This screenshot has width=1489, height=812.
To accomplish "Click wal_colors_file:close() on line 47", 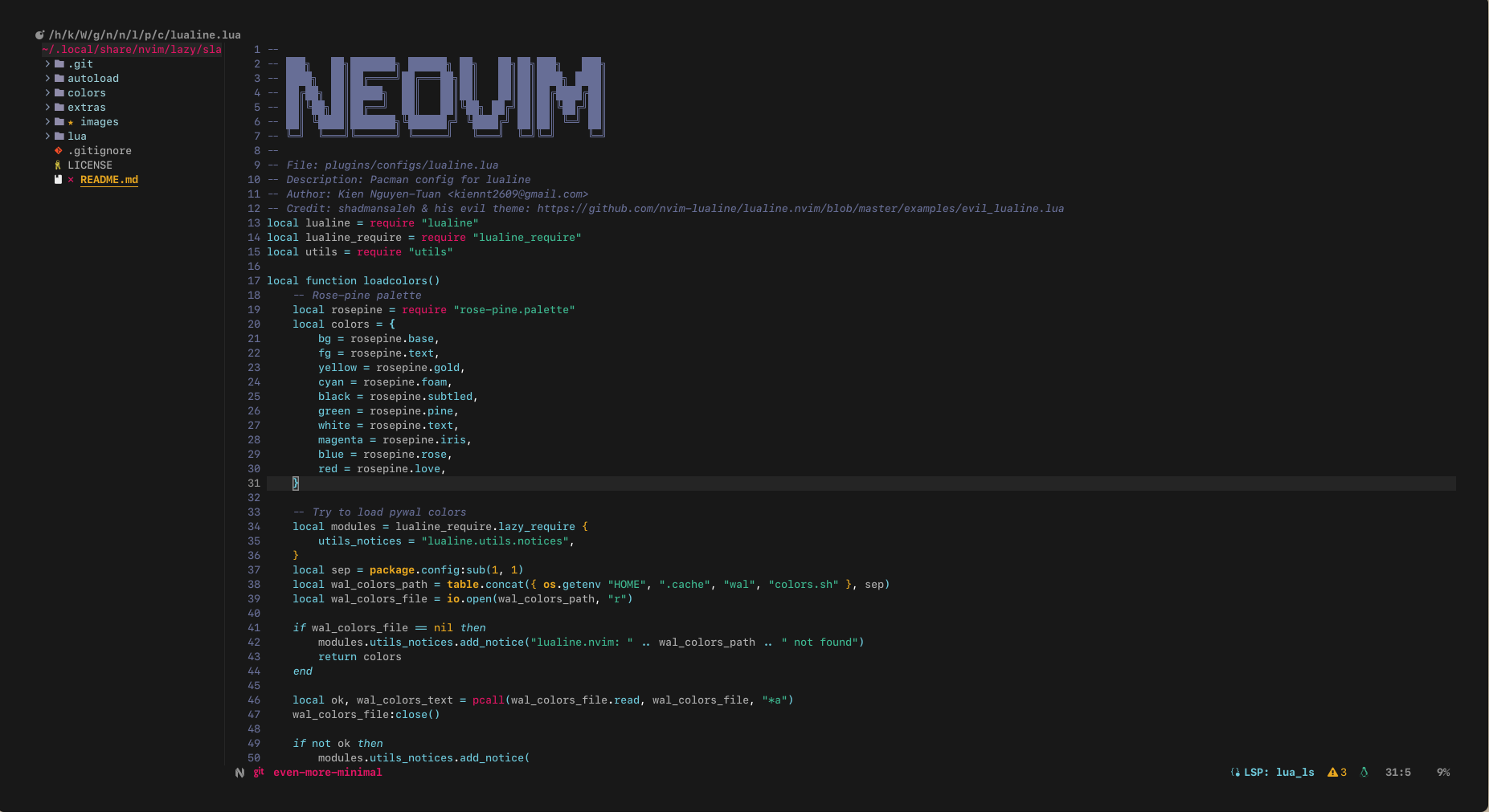I will (x=366, y=715).
